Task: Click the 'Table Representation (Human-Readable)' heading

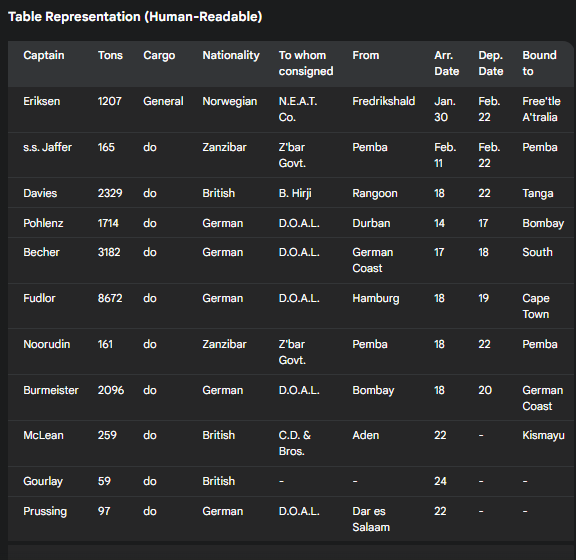Action: [x=135, y=17]
